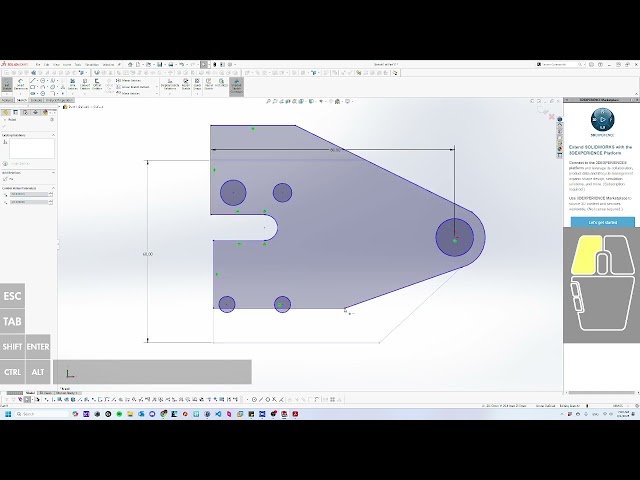Open Adobe Acrobat from the taskbar

click(295, 414)
